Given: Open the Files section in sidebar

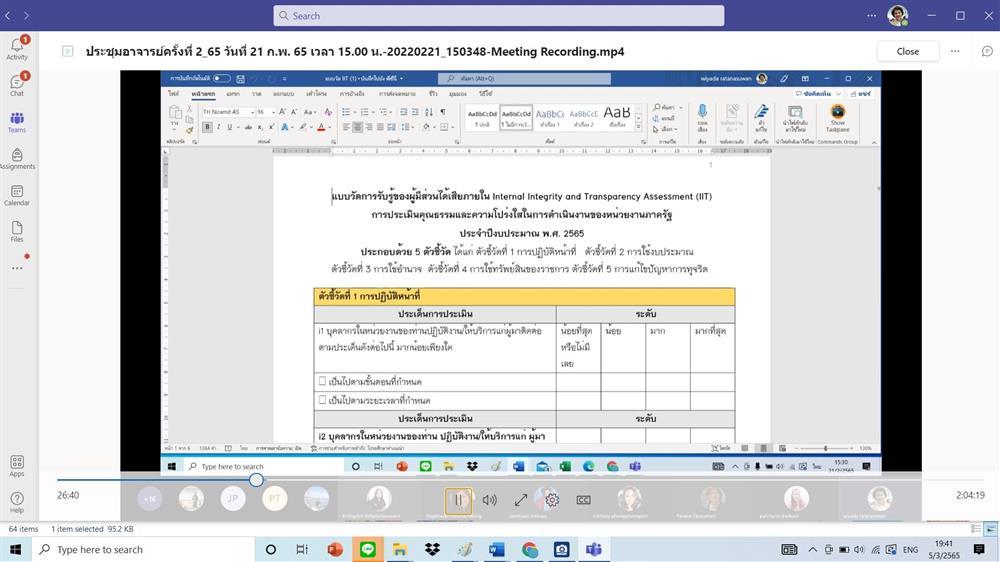Looking at the screenshot, I should coord(17,232).
